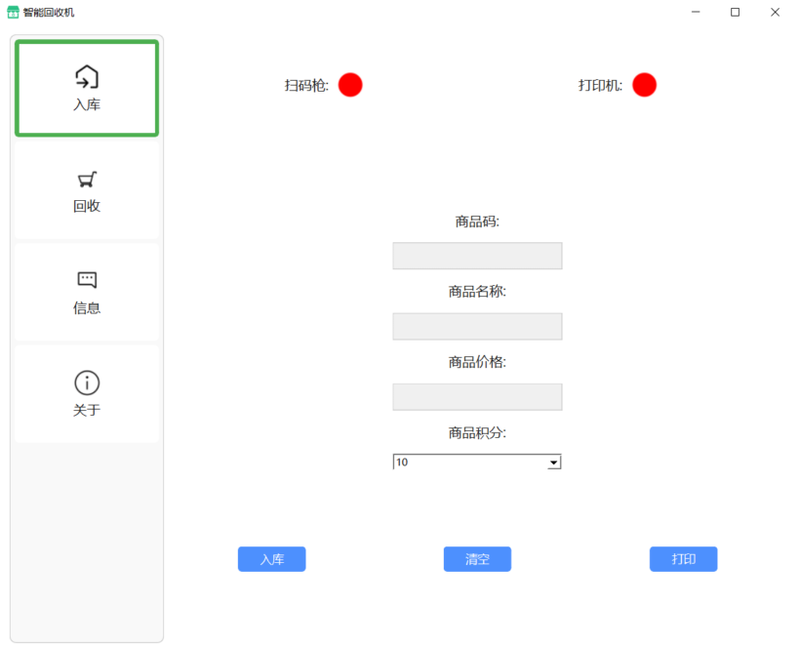Image resolution: width=800 pixels, height=645 pixels.
Task: Click the red 扫码枪 status indicator
Action: [x=350, y=85]
